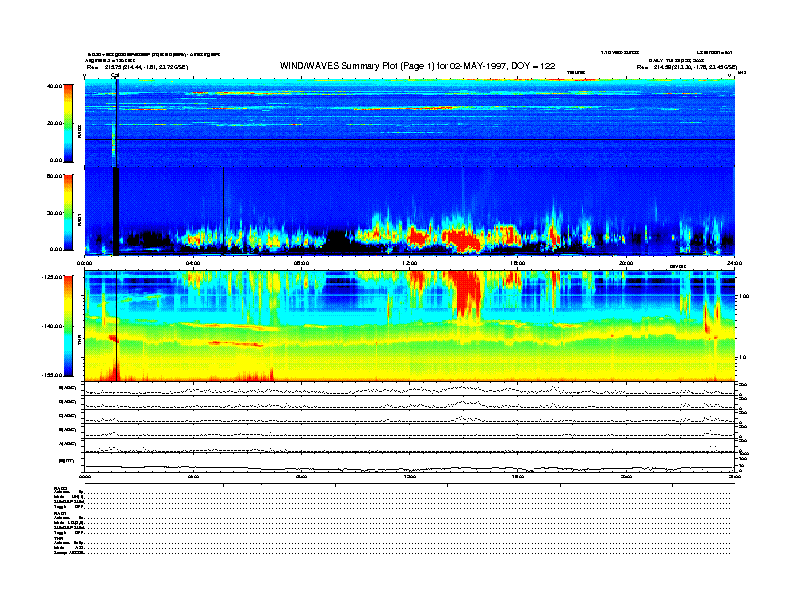Click the RAD1 vertical axis label

pyautogui.click(x=79, y=219)
